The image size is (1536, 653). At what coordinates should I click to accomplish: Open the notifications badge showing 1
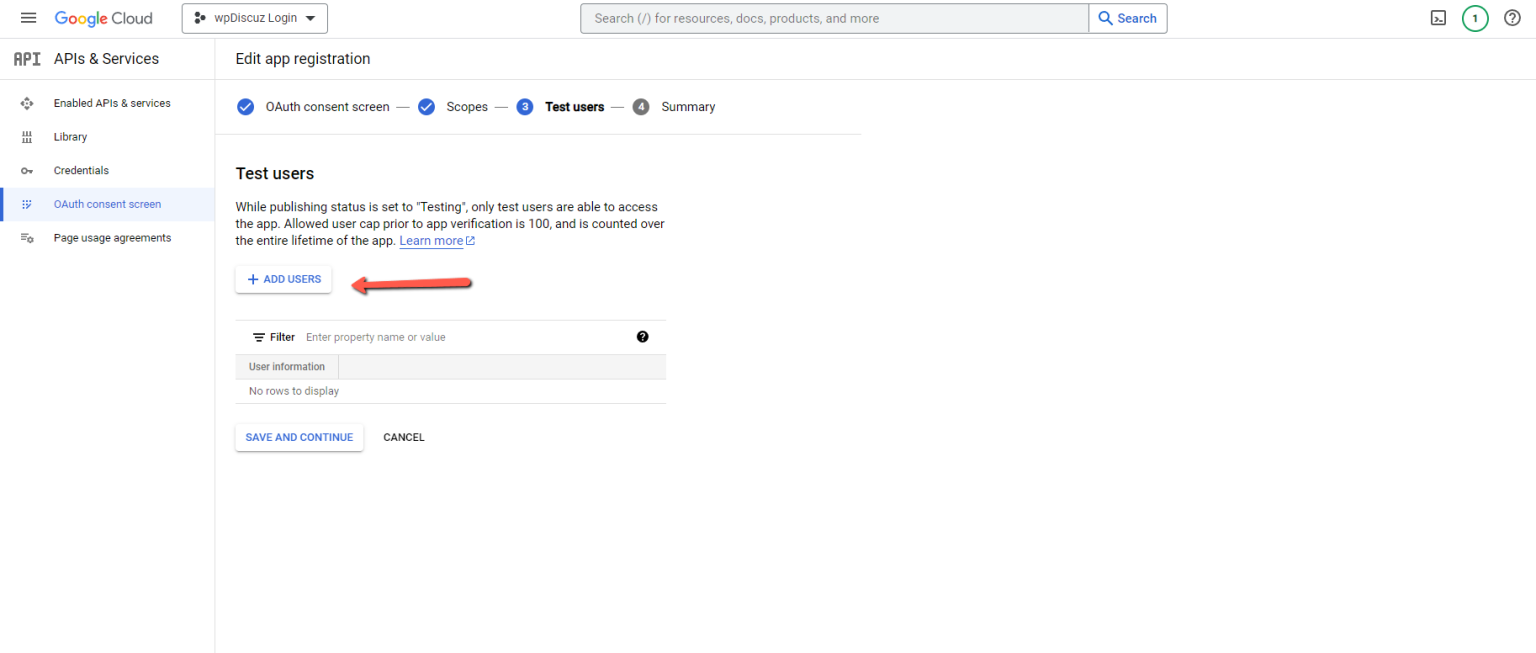click(1474, 18)
